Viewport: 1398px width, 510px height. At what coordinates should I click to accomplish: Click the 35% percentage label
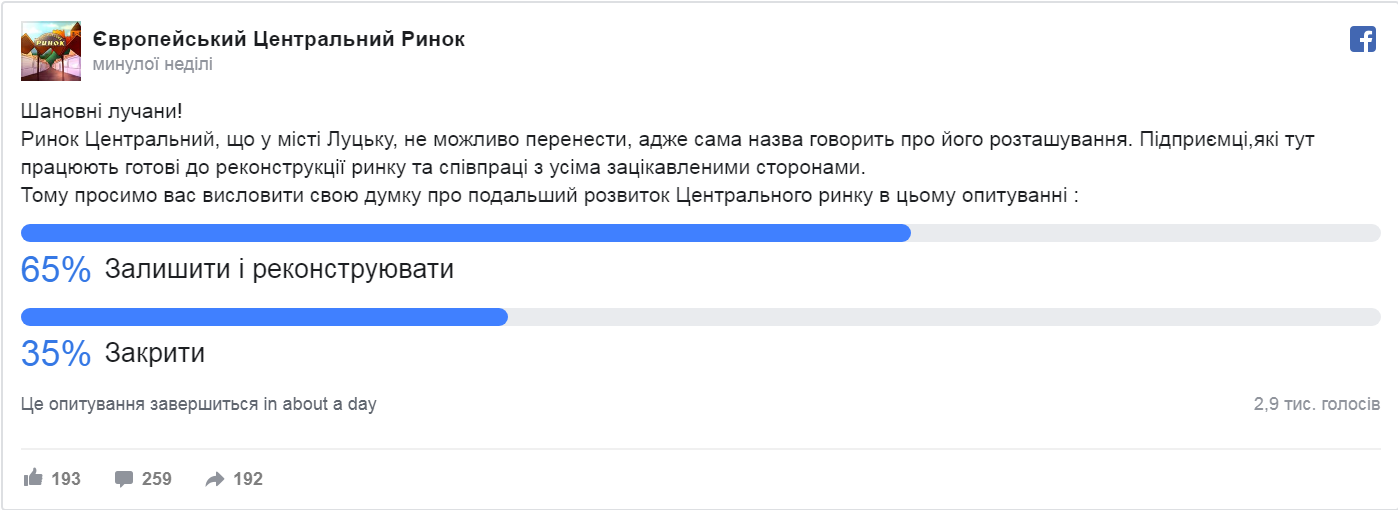[x=56, y=353]
